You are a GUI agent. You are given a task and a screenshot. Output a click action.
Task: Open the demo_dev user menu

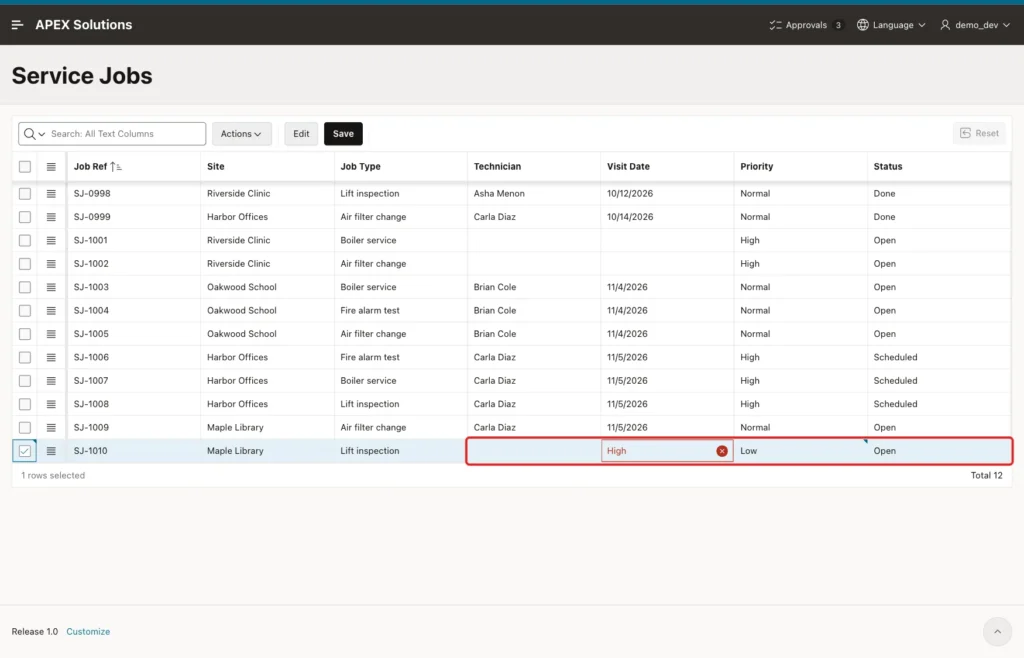click(x=975, y=25)
